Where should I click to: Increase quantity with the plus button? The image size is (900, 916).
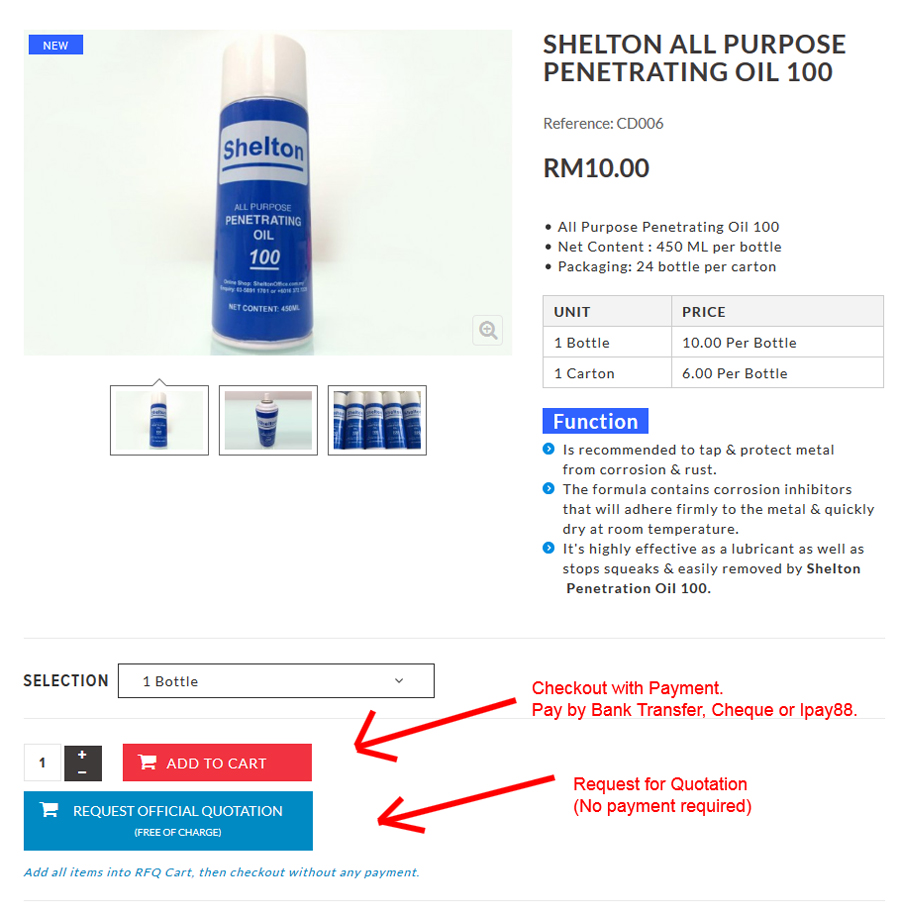tap(82, 754)
